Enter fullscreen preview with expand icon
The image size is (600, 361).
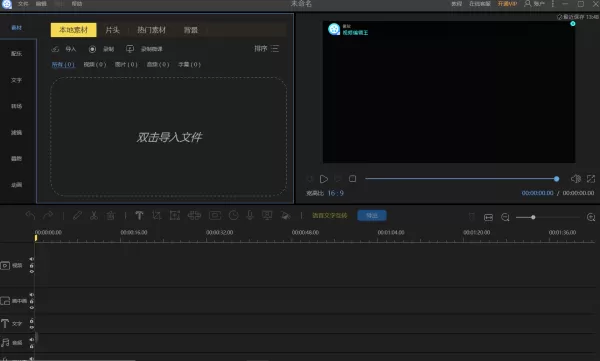591,179
